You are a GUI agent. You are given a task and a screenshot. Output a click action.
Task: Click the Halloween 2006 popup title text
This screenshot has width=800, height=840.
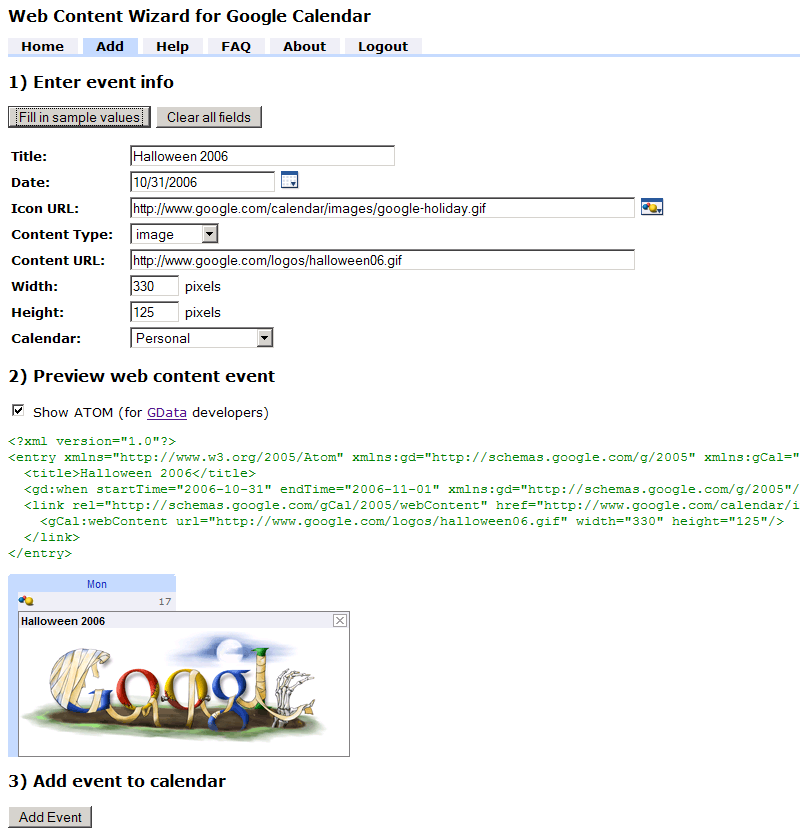[x=63, y=621]
